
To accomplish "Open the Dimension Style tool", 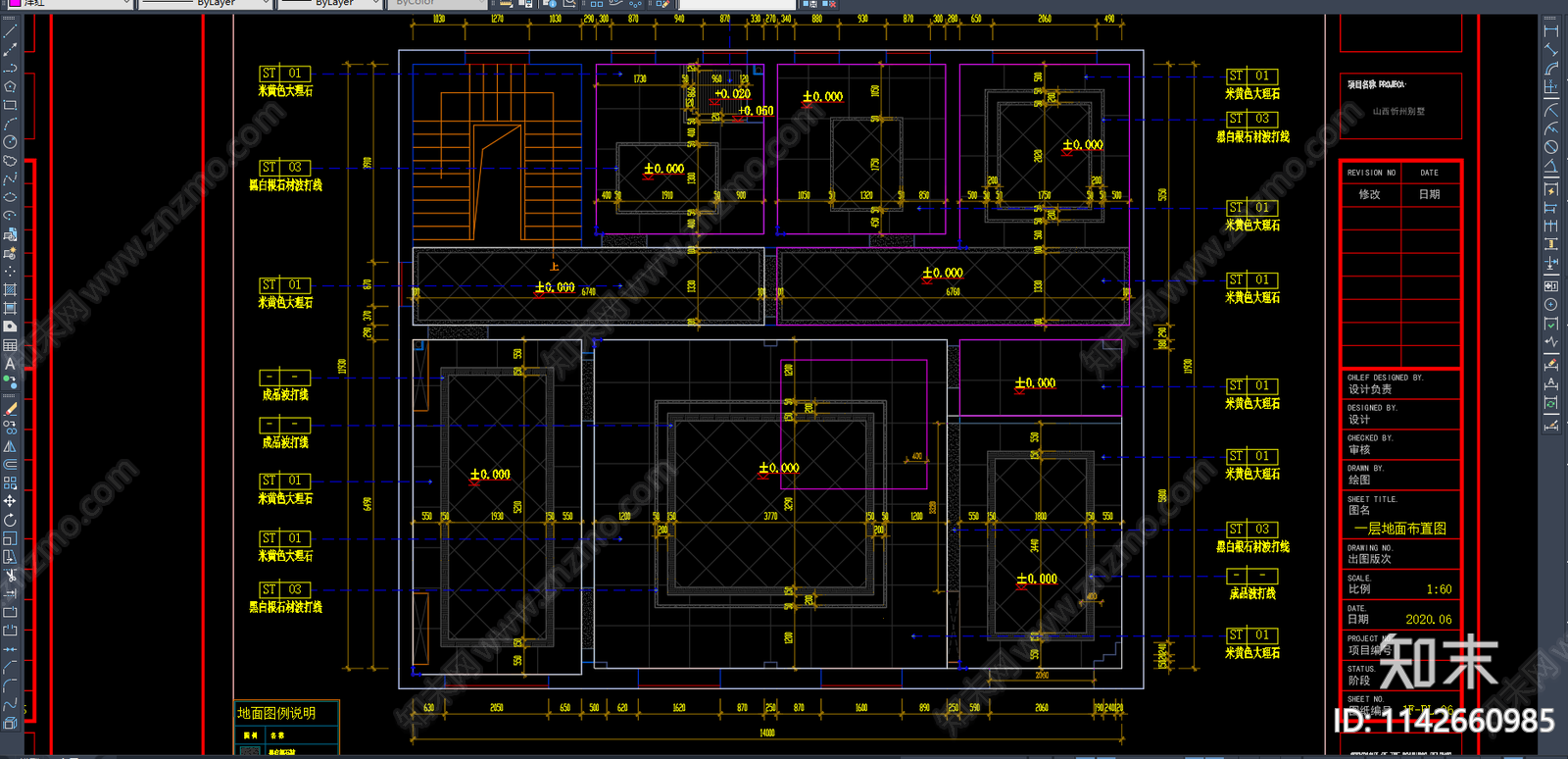I will pos(1551,425).
